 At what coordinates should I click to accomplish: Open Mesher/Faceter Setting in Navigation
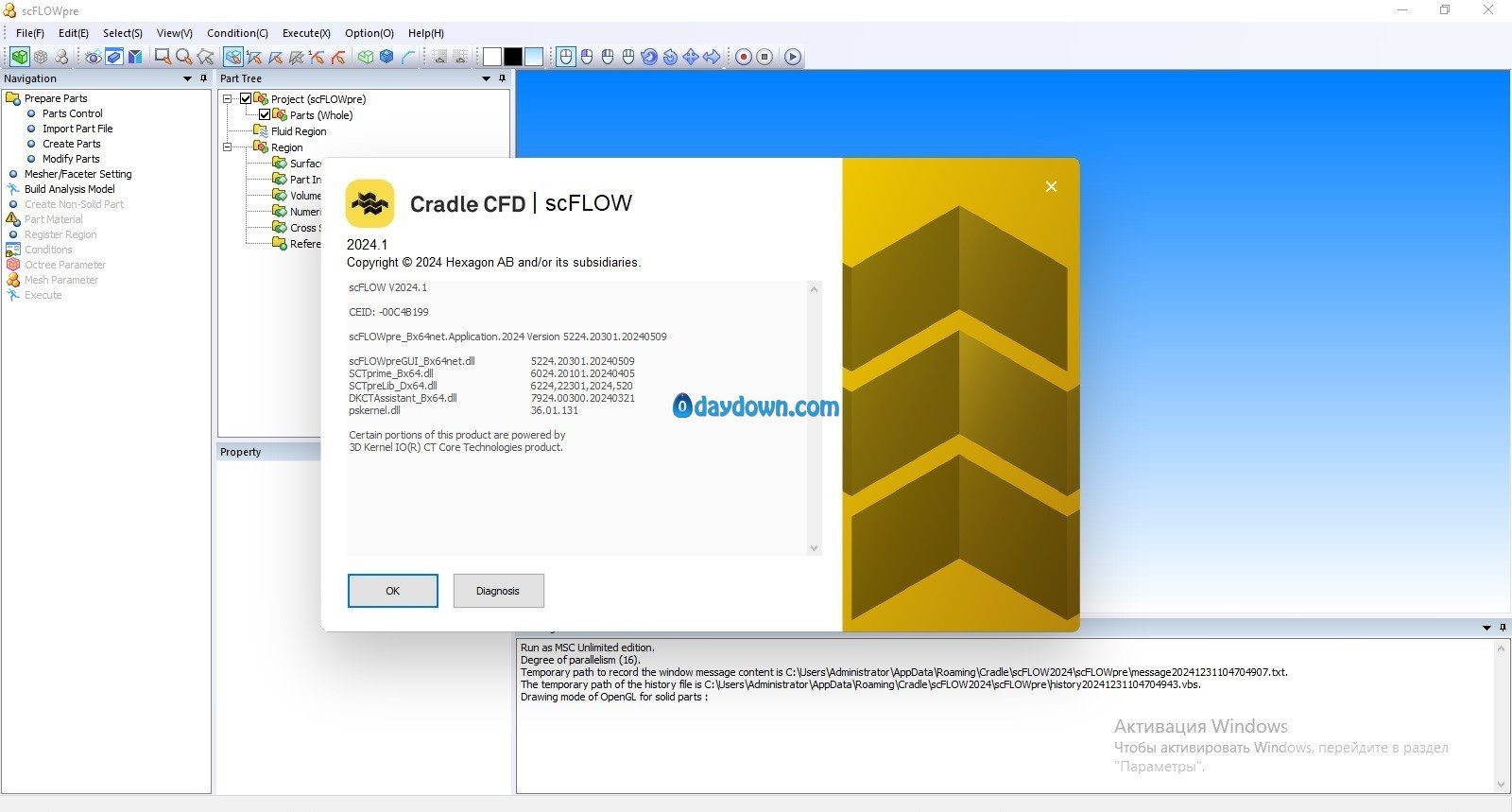(77, 174)
